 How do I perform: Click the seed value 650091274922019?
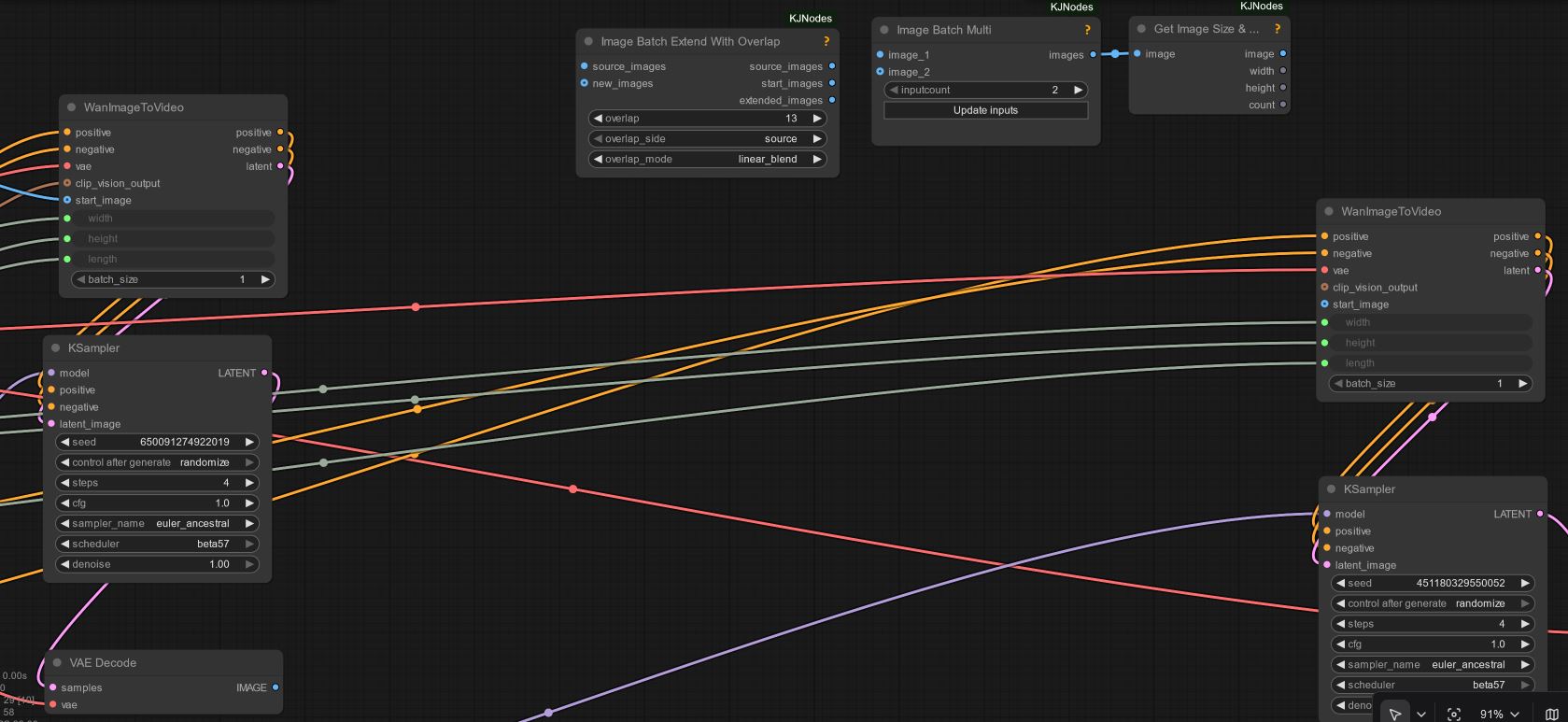coord(185,442)
